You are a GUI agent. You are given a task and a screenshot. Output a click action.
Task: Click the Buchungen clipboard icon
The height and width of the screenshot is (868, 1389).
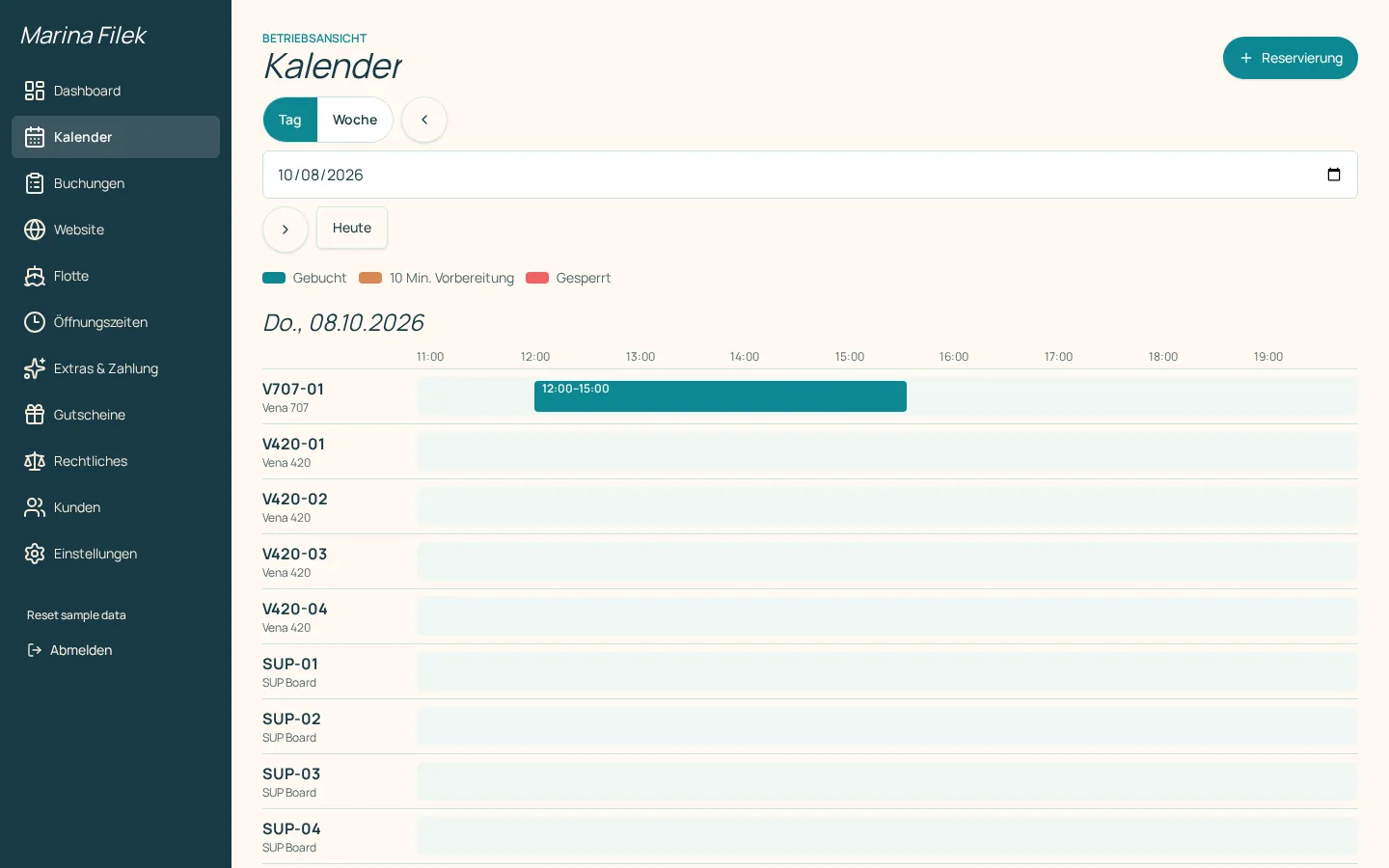point(35,183)
